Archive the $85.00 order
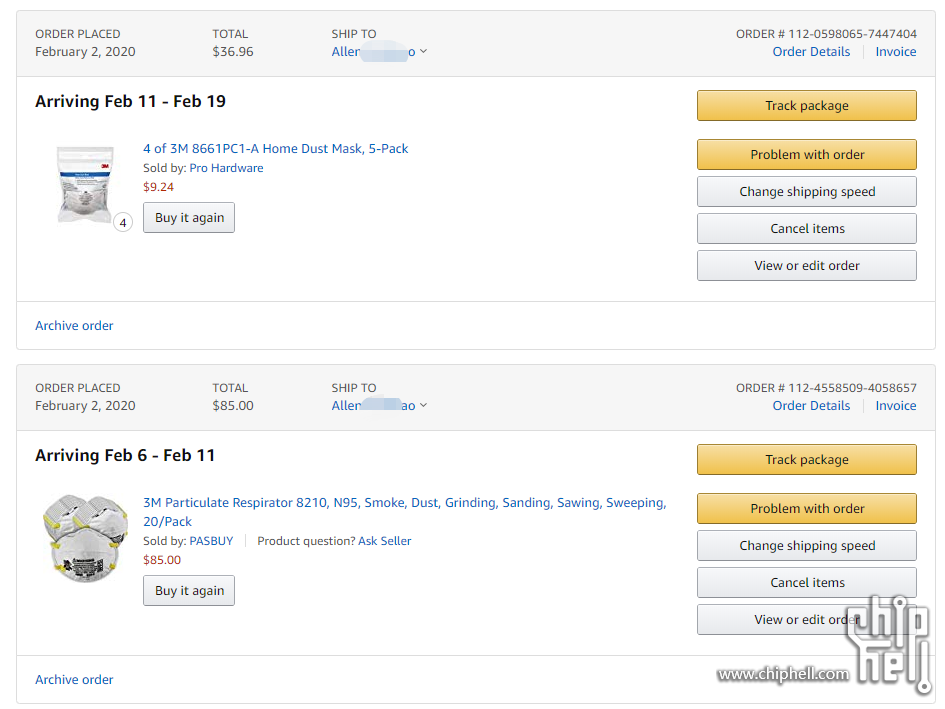This screenshot has width=945, height=709. click(74, 679)
